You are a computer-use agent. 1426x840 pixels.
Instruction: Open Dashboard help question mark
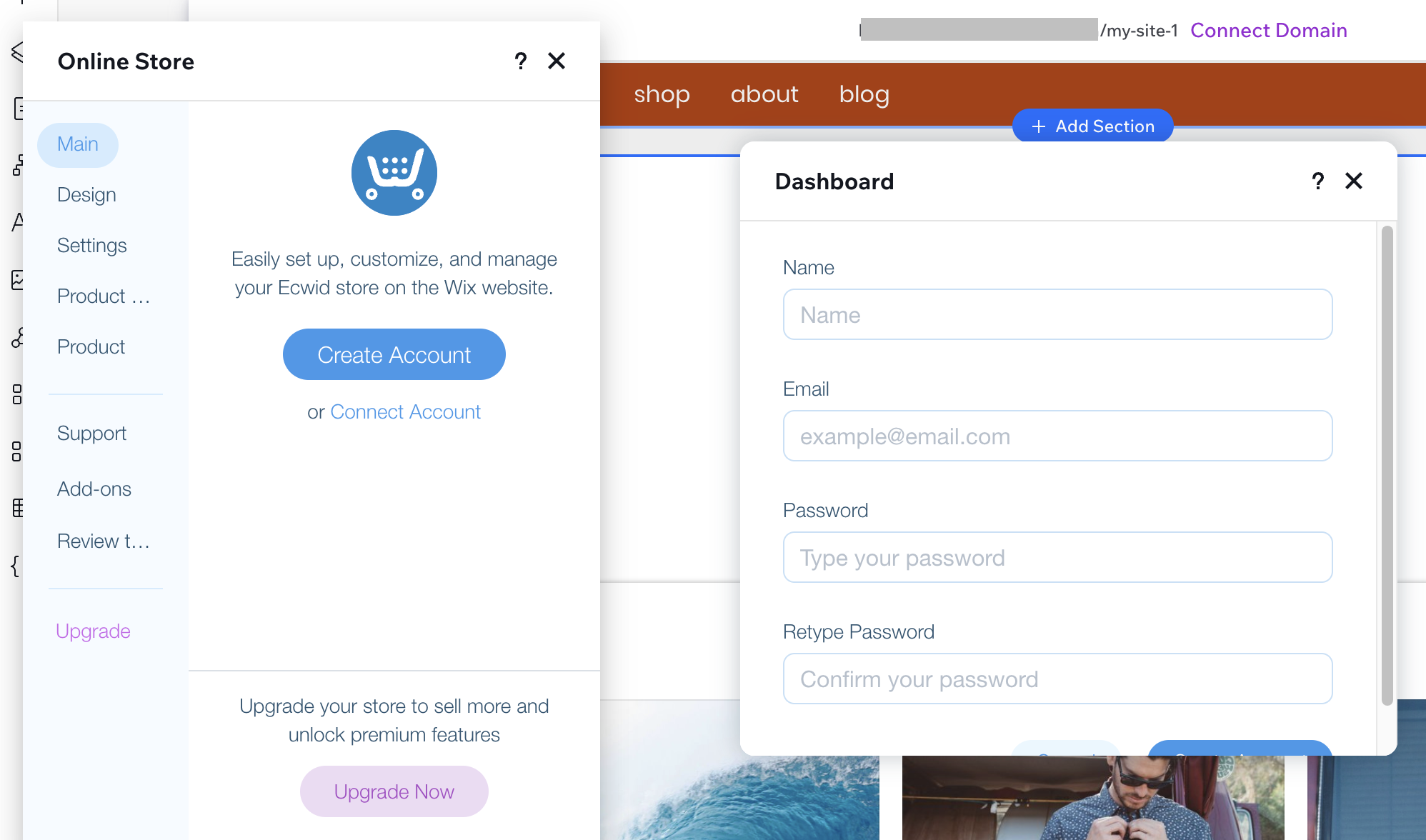[1318, 181]
